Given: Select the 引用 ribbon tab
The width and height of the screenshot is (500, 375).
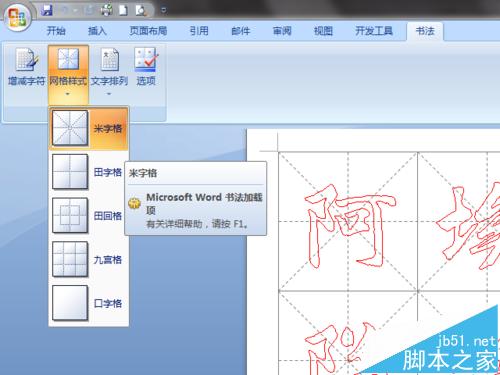Looking at the screenshot, I should coord(199,31).
